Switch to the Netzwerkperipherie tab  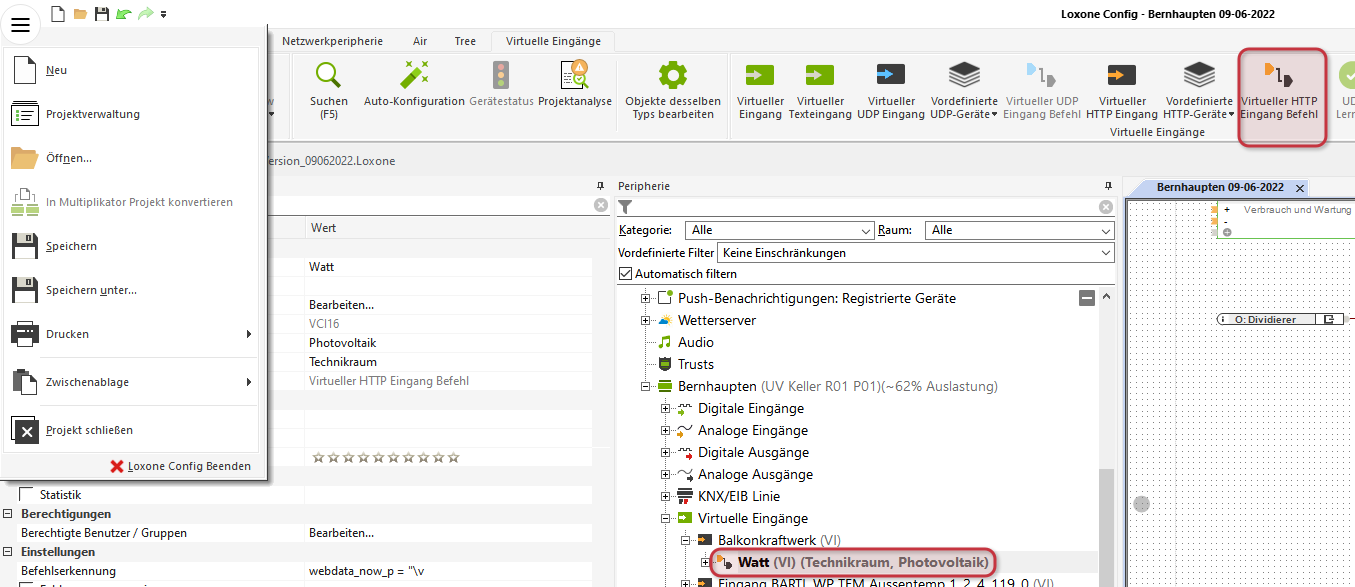click(x=332, y=41)
